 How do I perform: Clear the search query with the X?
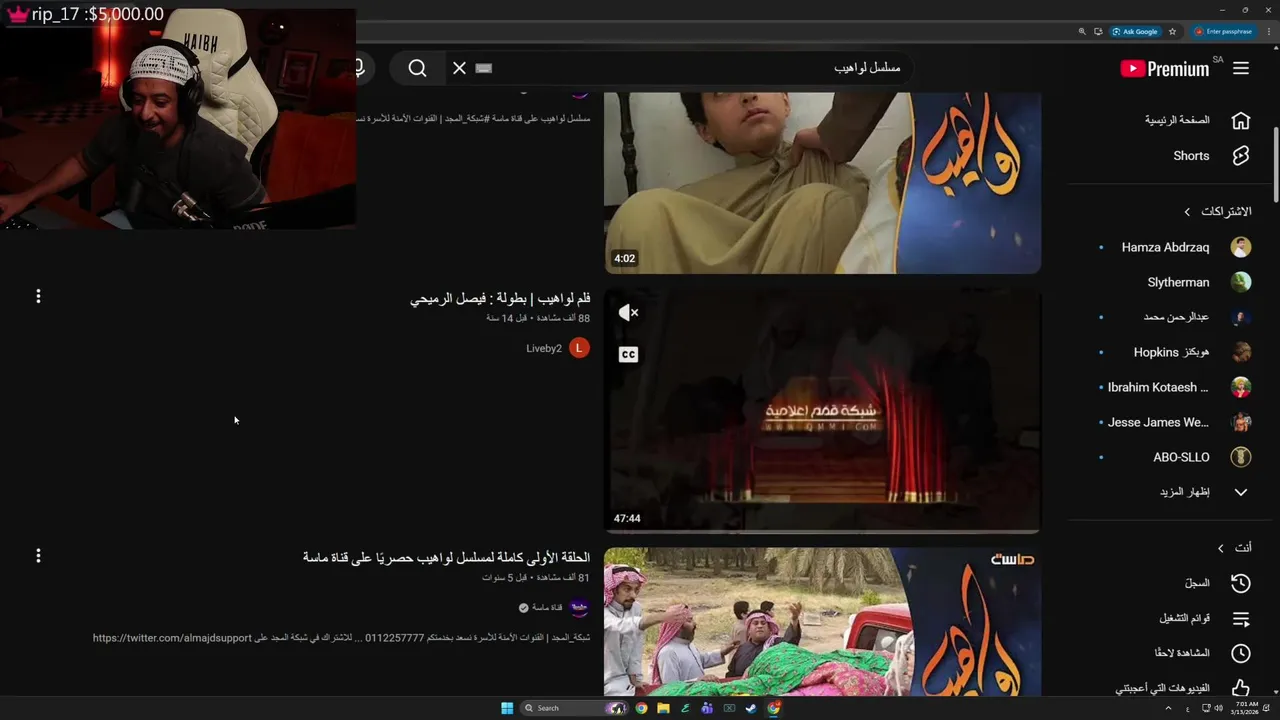pyautogui.click(x=459, y=68)
